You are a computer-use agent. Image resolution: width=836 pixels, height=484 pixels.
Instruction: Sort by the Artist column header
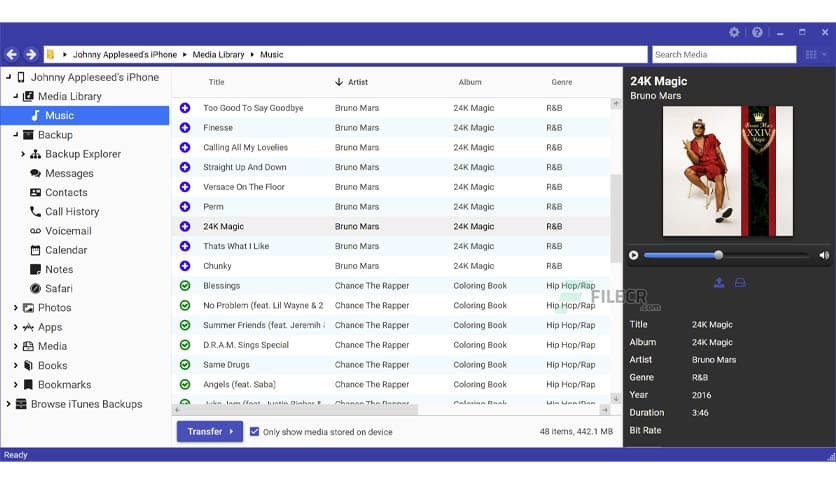(358, 82)
